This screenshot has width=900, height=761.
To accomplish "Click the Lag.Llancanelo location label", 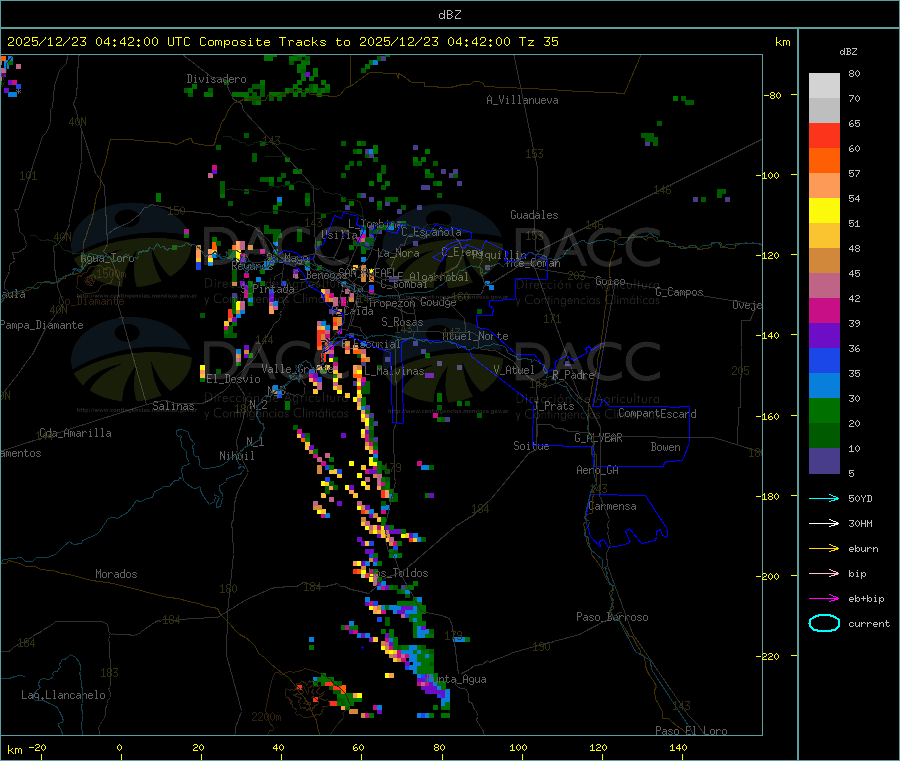I will pos(64,695).
